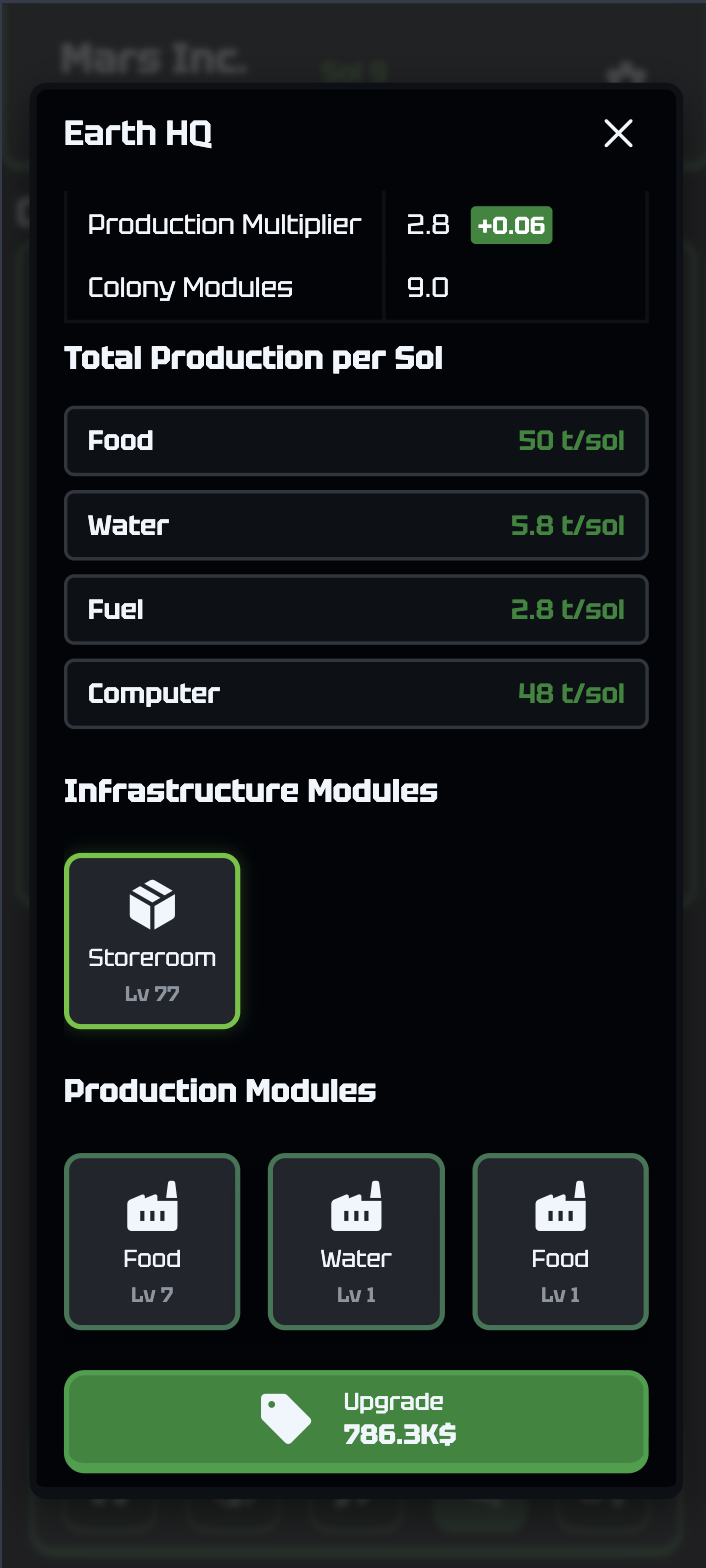Select the Colony Modules label
The width and height of the screenshot is (706, 1568).
click(190, 288)
